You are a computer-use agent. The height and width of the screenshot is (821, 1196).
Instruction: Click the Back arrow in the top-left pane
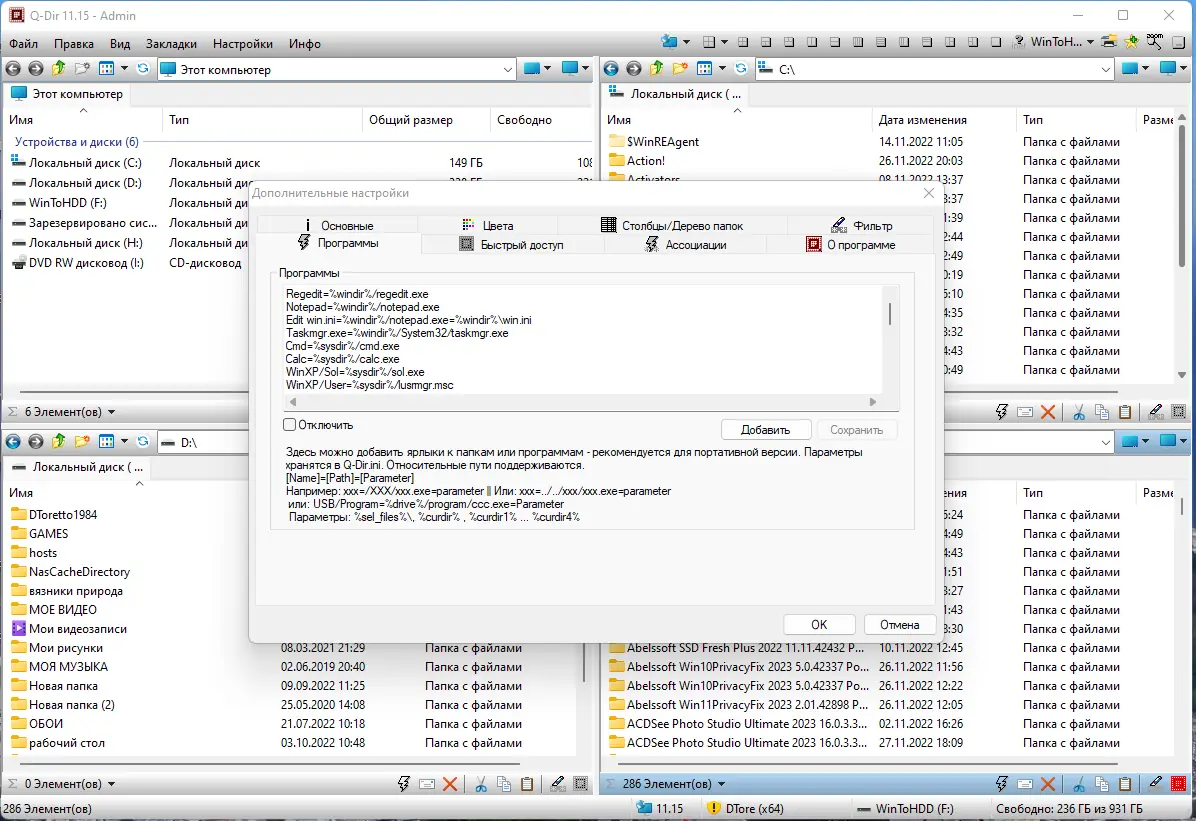click(x=13, y=69)
